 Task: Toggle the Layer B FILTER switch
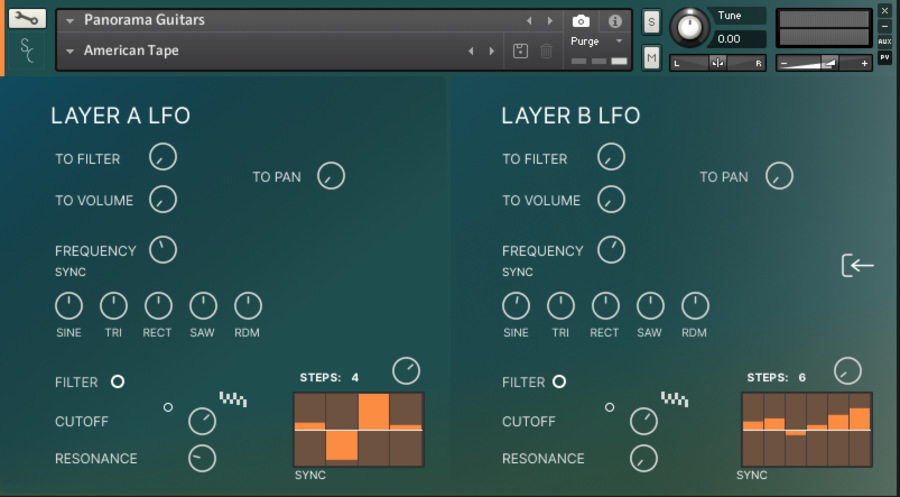[559, 382]
